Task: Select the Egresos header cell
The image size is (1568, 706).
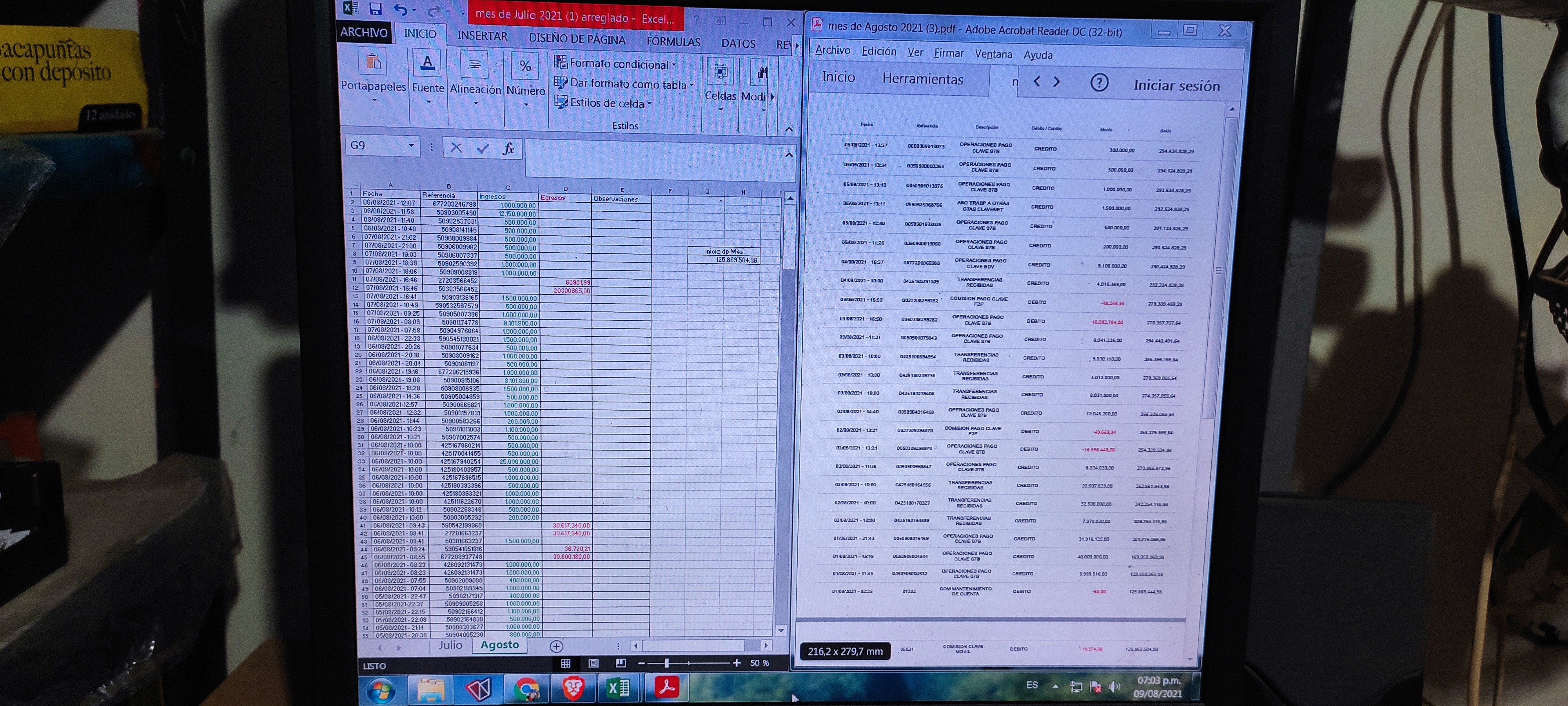Action: (x=566, y=197)
